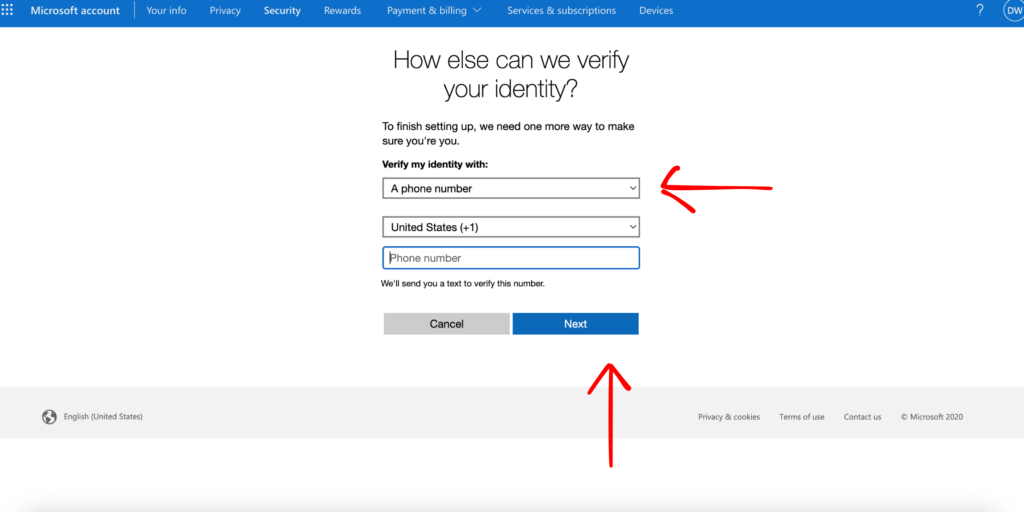The width and height of the screenshot is (1024, 512).
Task: Click the globe language icon
Action: [49, 417]
